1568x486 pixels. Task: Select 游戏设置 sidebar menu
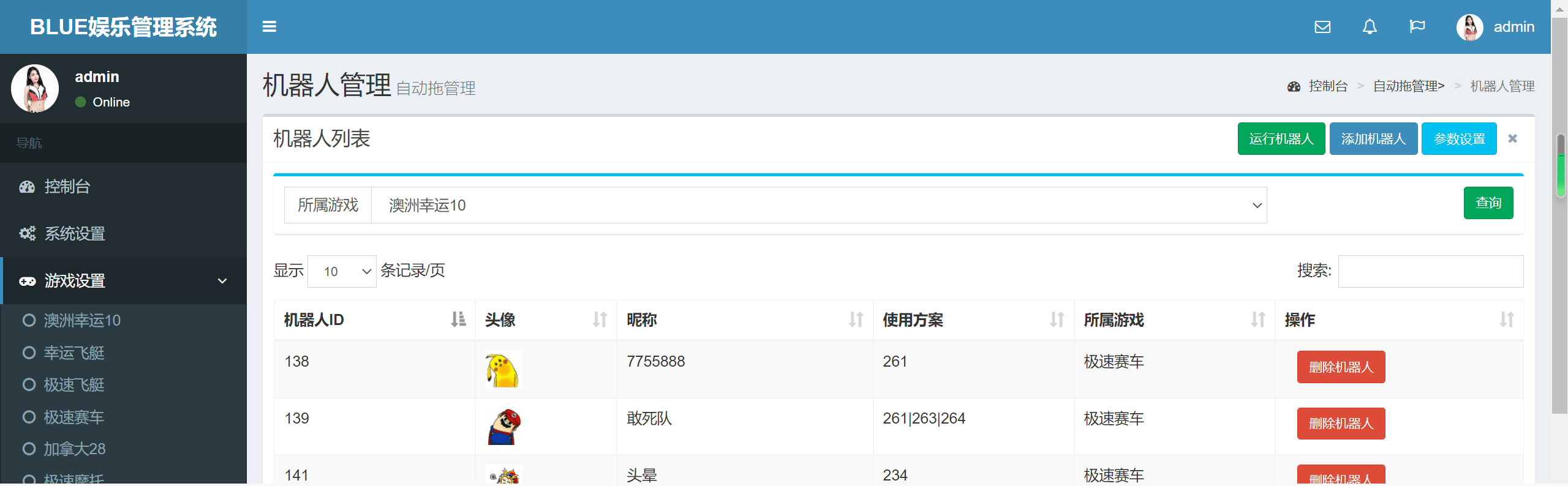(123, 281)
